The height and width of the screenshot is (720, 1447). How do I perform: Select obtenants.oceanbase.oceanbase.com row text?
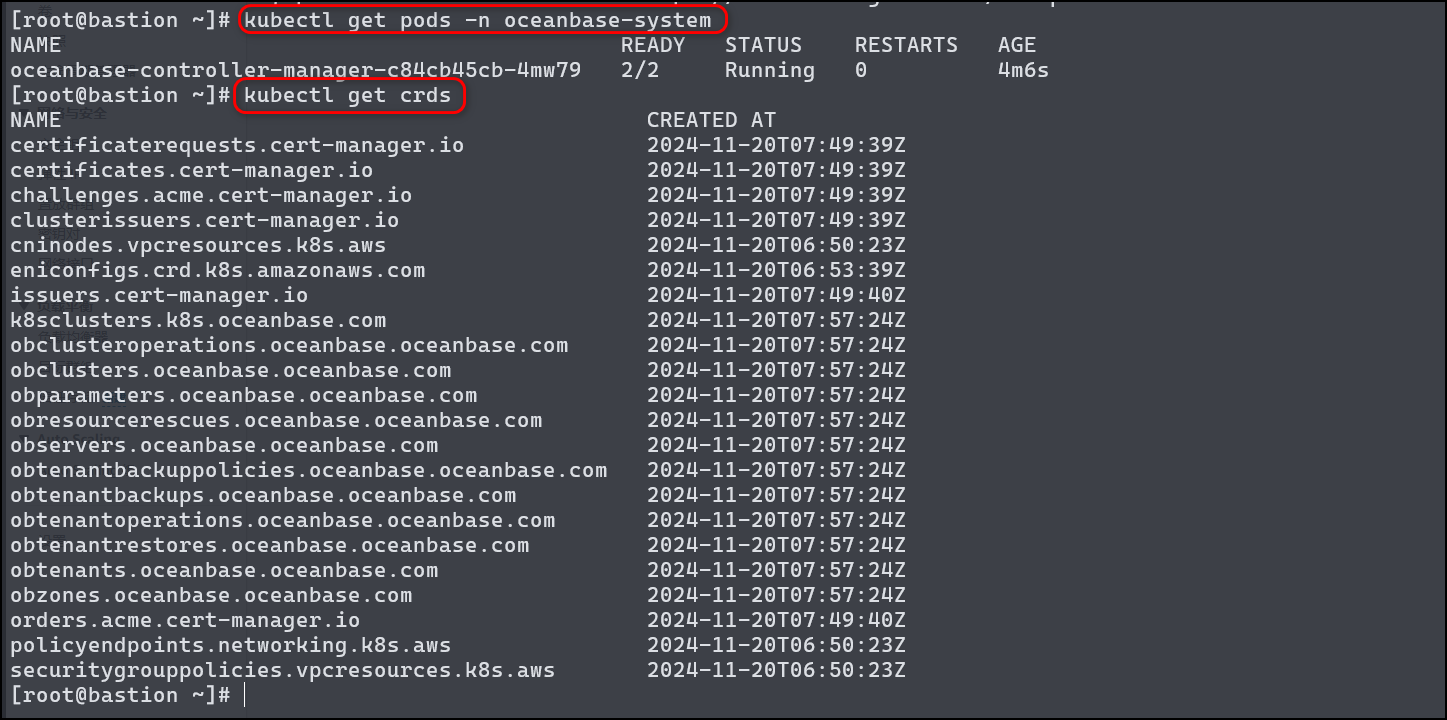(224, 570)
